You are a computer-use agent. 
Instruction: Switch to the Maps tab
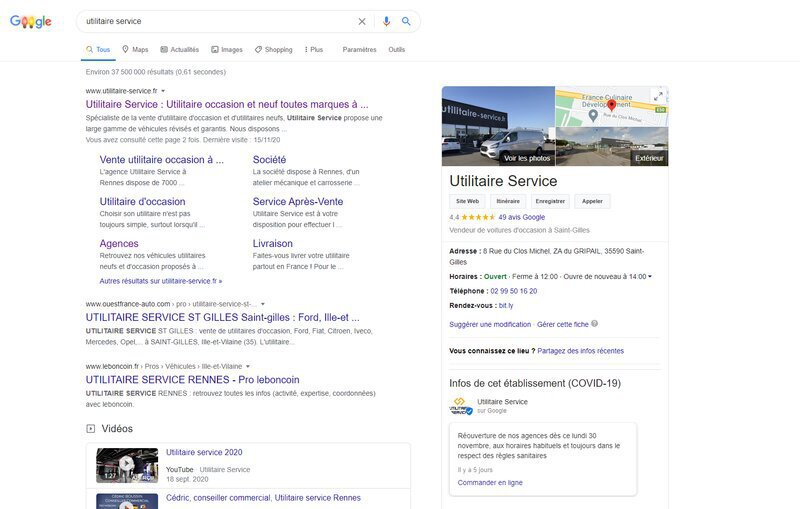135,49
